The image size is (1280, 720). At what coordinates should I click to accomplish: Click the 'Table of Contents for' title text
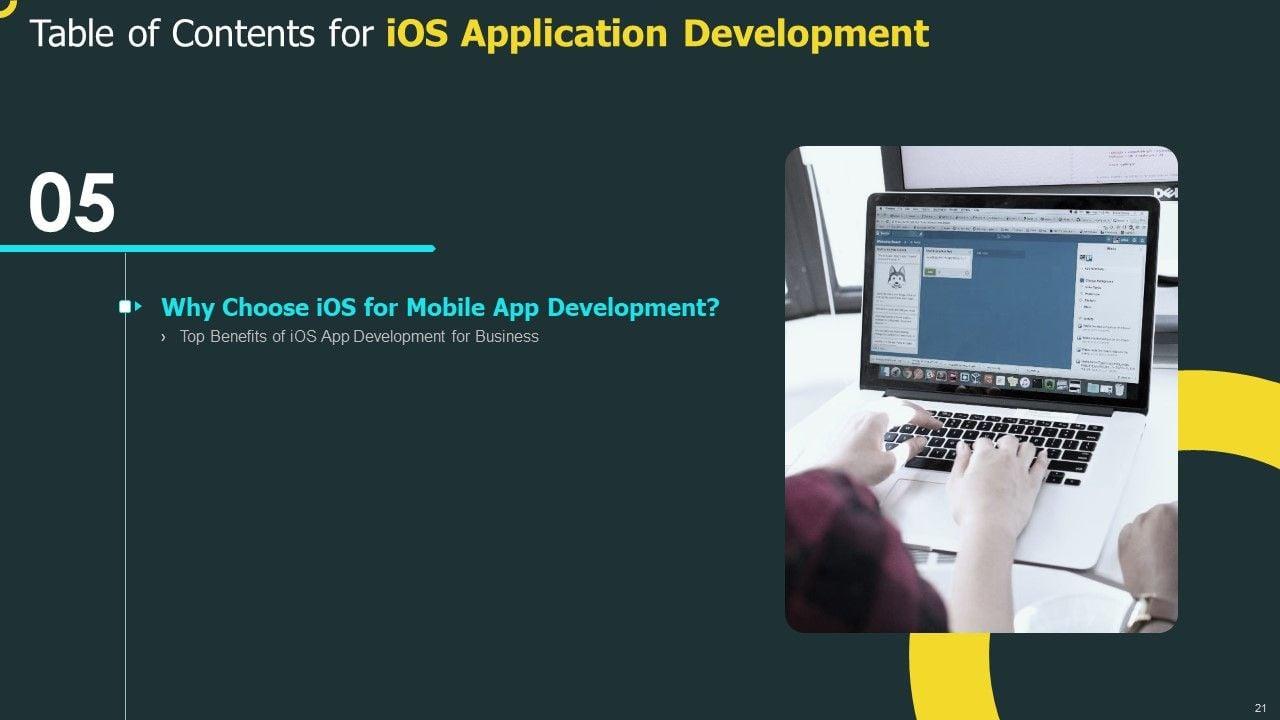coord(203,33)
